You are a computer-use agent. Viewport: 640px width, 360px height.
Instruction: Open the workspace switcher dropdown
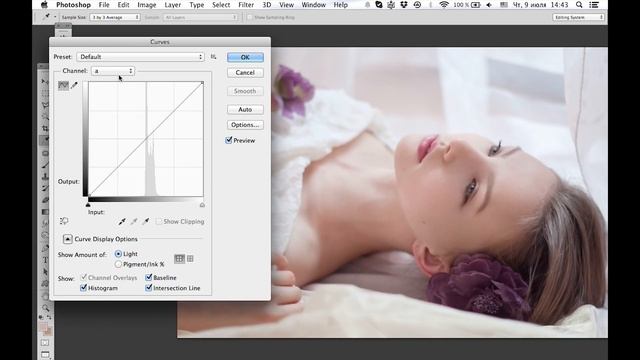578,17
